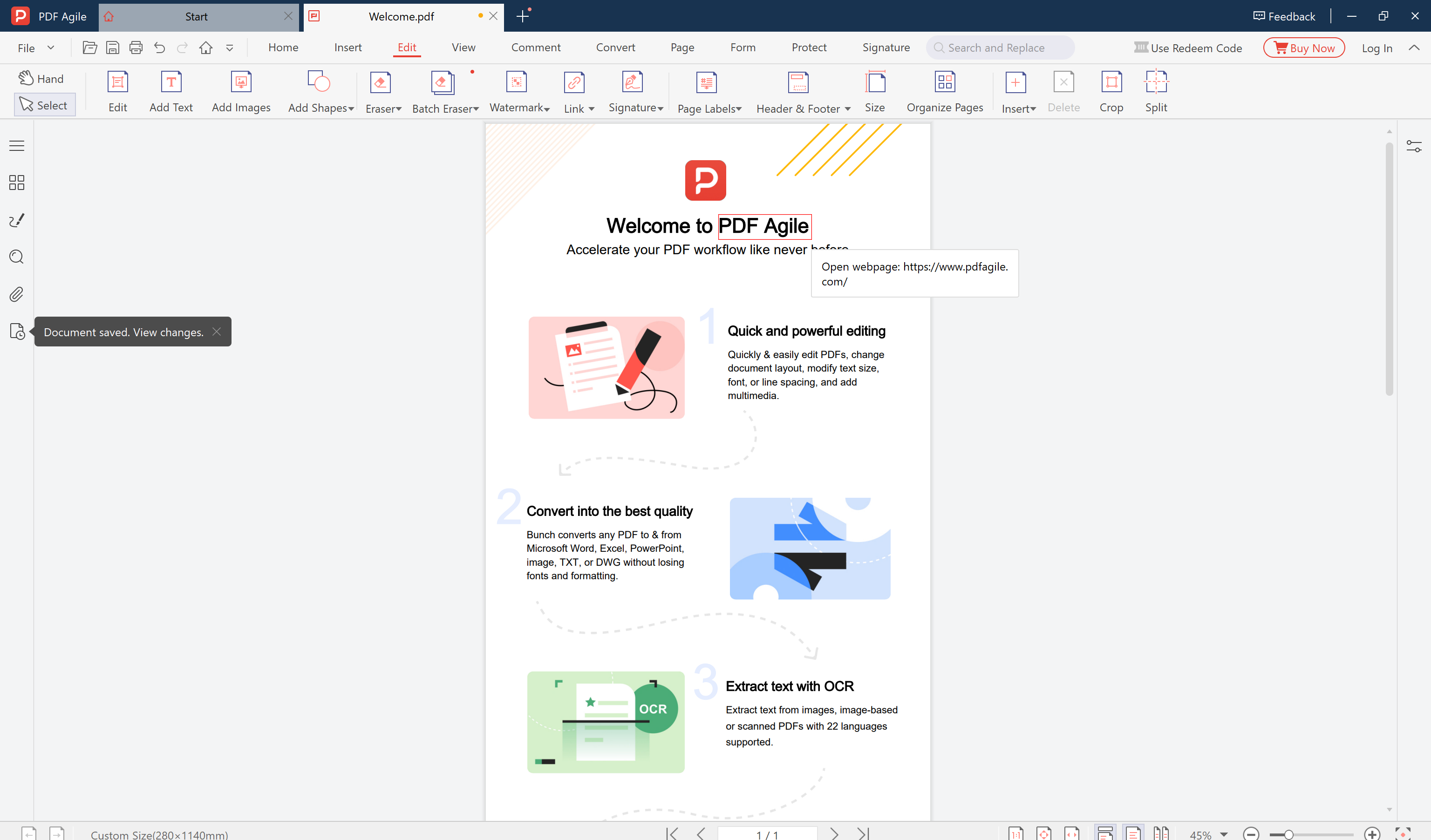Activate the Select cursor tool
The width and height of the screenshot is (1431, 840).
click(44, 105)
